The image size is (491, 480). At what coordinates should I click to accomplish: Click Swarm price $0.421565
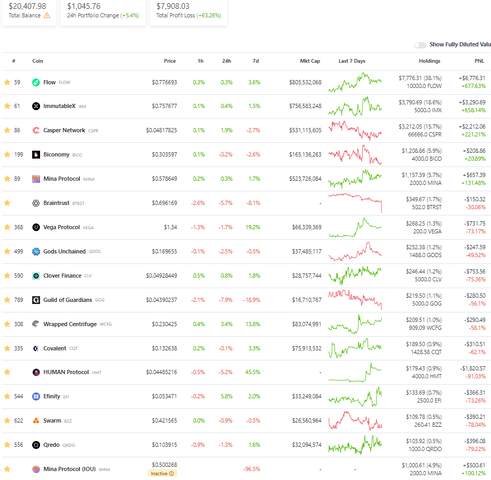pos(164,421)
